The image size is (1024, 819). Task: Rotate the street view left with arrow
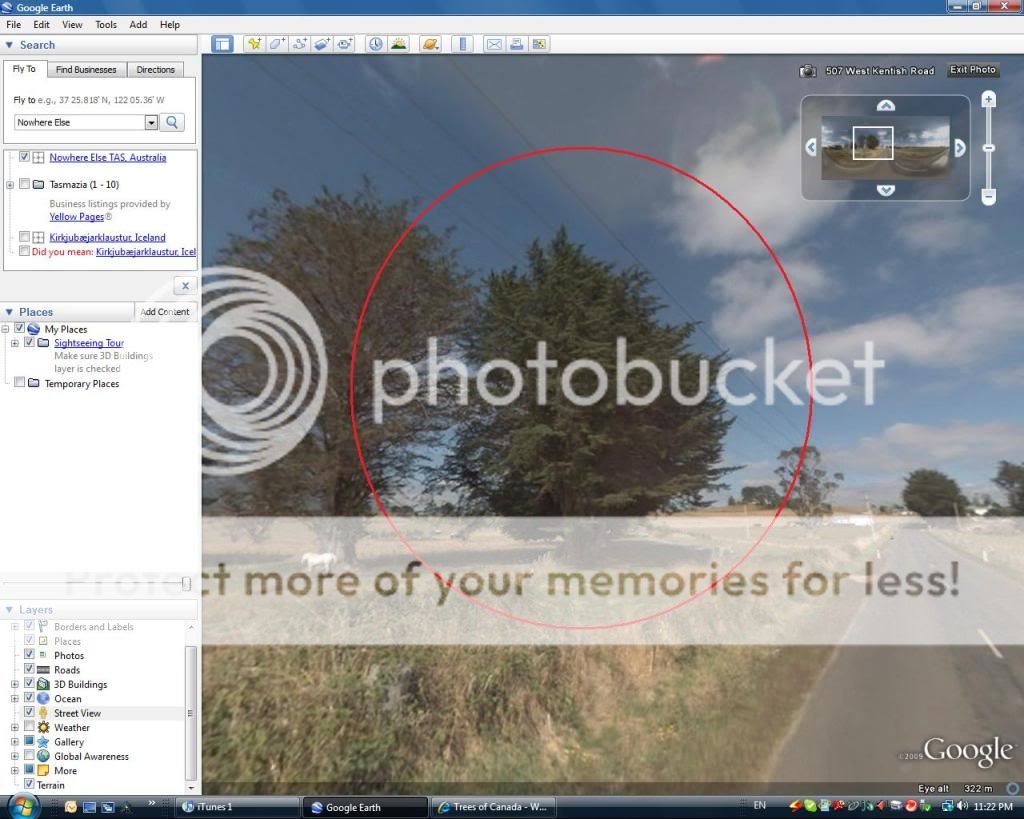click(811, 148)
